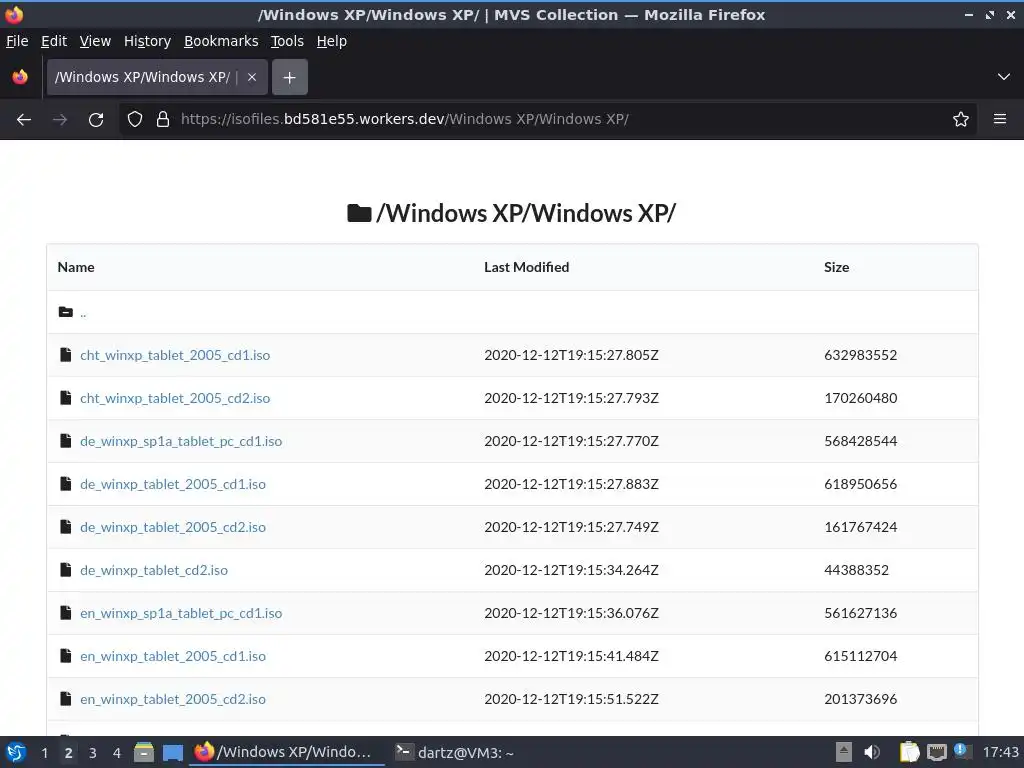Open the Tools menu
The width and height of the screenshot is (1024, 768).
[287, 41]
